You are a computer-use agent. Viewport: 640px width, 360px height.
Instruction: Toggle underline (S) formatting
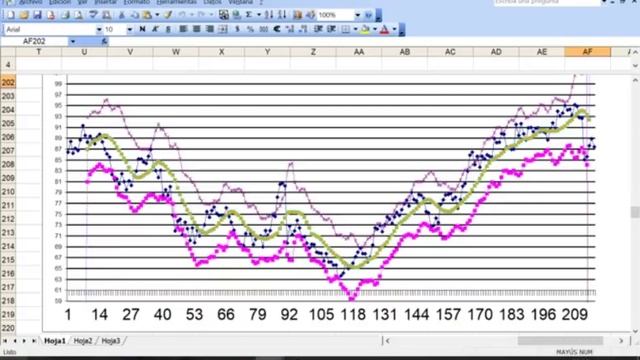[x=168, y=29]
